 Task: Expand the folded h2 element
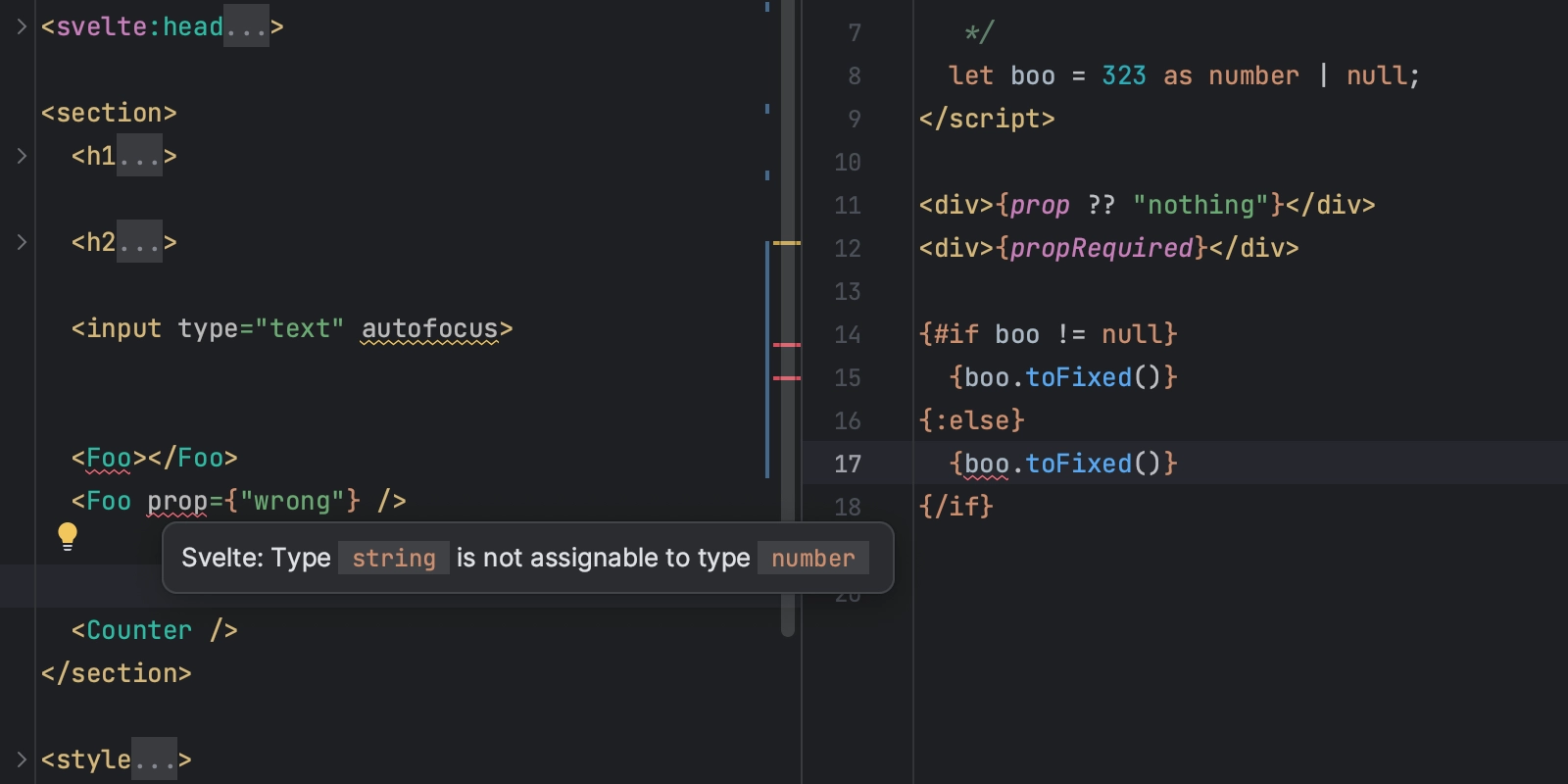pos(22,242)
